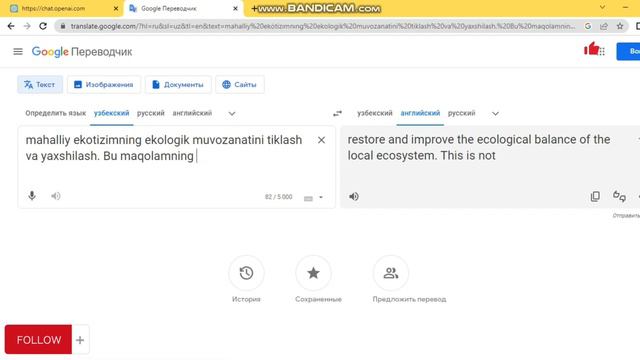Start voice input with microphone
This screenshot has height=360, width=640.
coord(32,196)
